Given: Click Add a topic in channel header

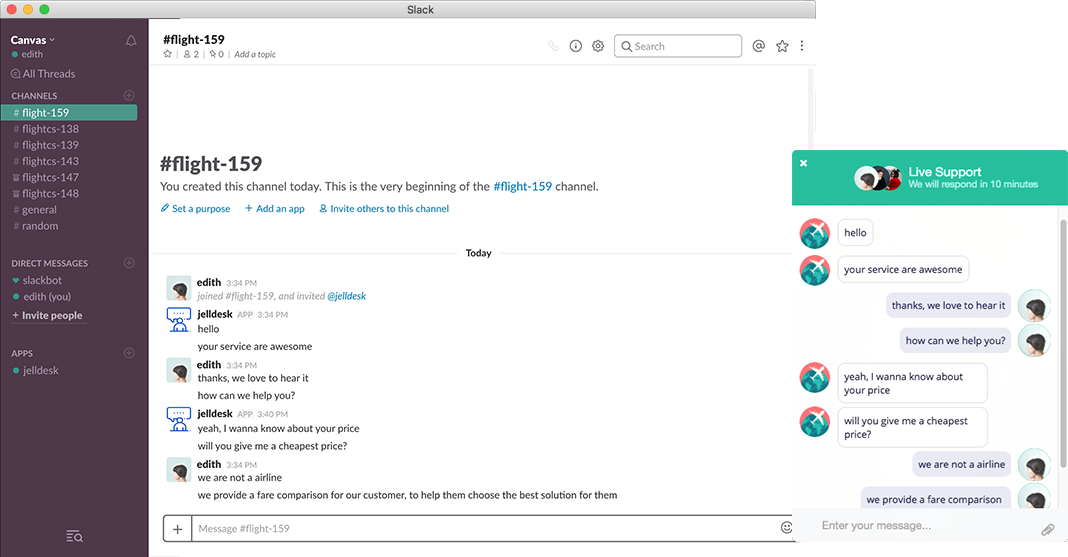Looking at the screenshot, I should 255,54.
